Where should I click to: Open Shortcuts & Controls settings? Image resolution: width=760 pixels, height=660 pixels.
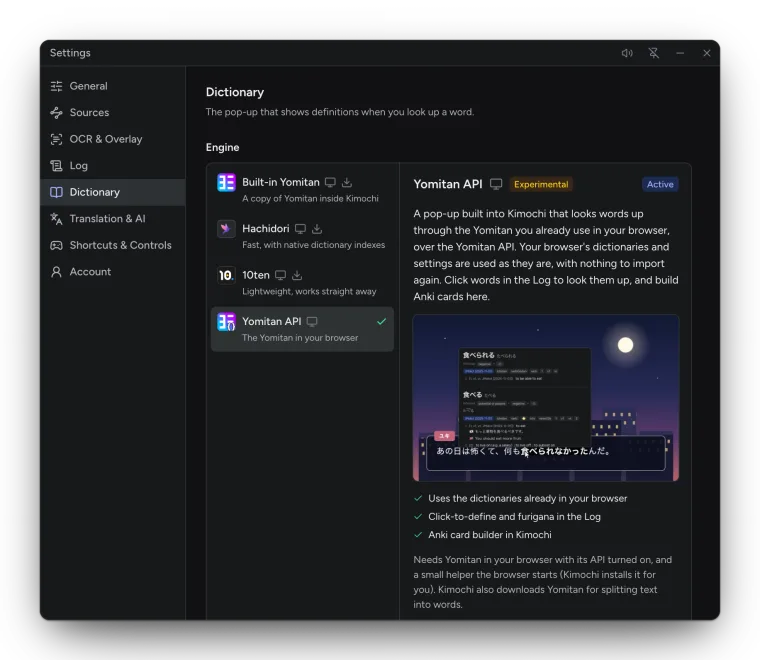112,245
